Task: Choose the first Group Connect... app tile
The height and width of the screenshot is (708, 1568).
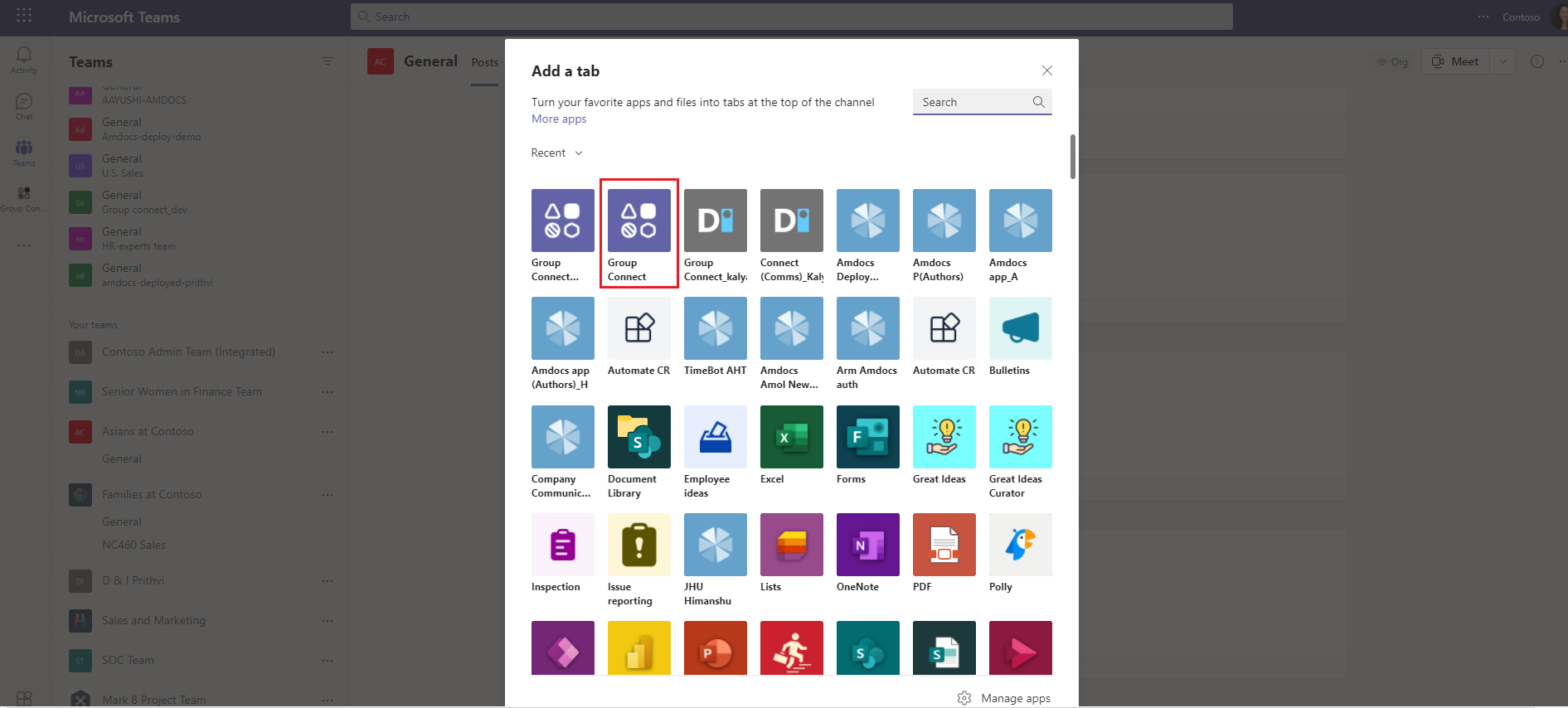Action: pos(563,235)
